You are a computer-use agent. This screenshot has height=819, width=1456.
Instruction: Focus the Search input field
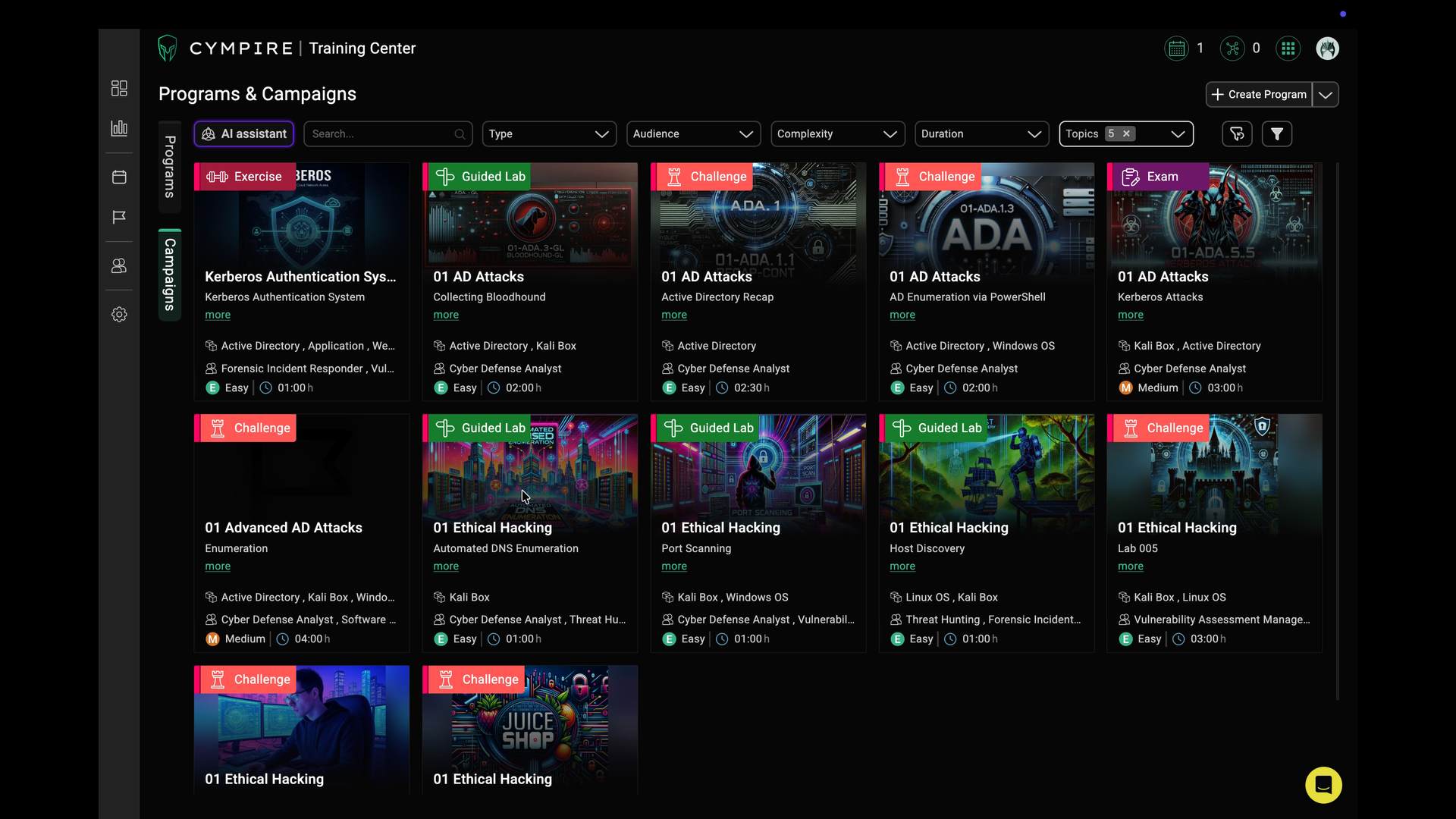pos(388,134)
